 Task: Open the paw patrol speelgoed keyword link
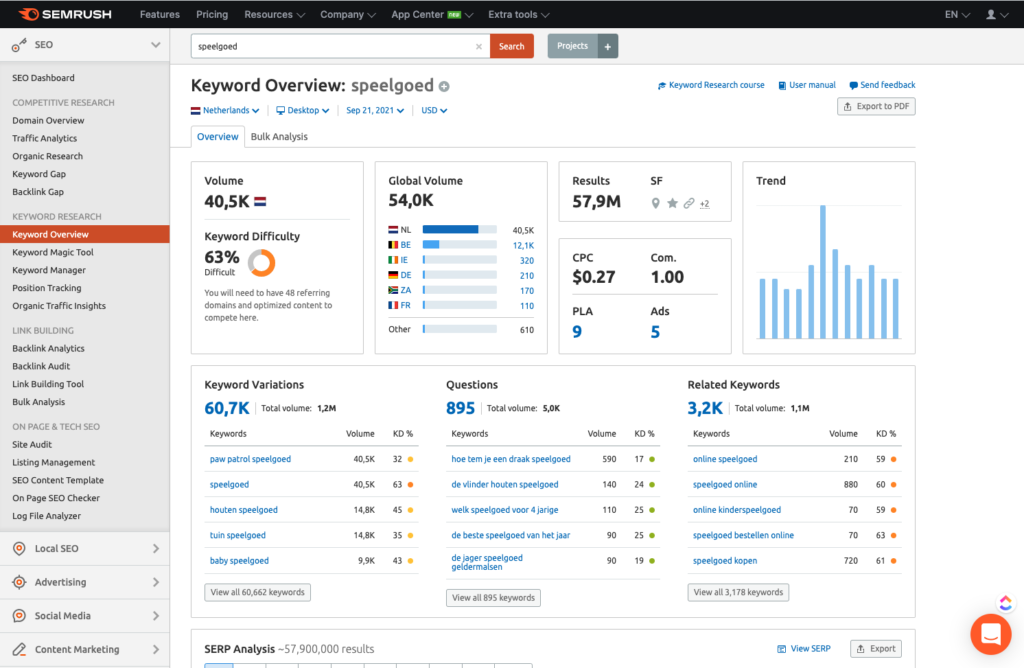coord(250,459)
